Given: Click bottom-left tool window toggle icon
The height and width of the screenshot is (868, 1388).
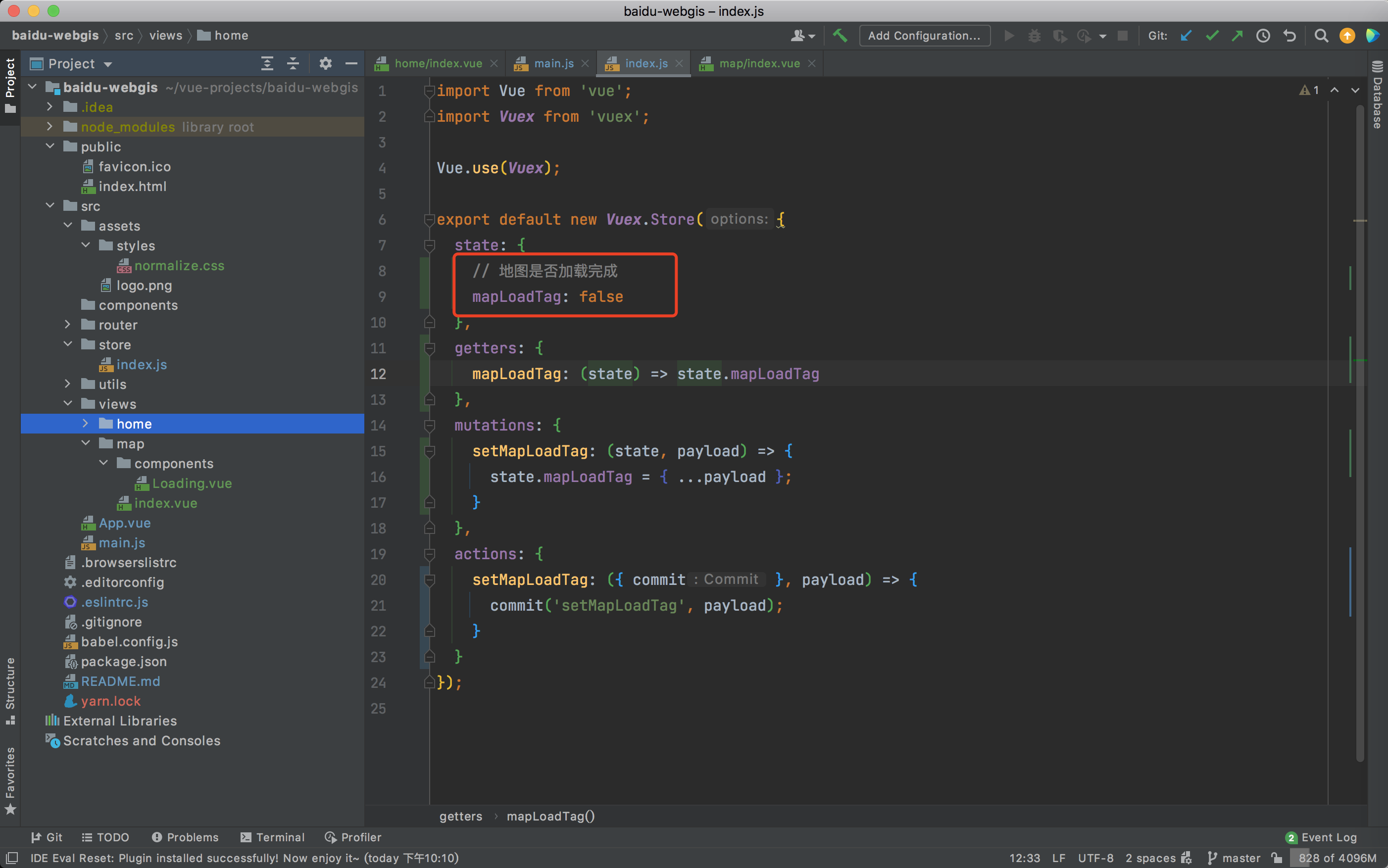Looking at the screenshot, I should (x=11, y=858).
